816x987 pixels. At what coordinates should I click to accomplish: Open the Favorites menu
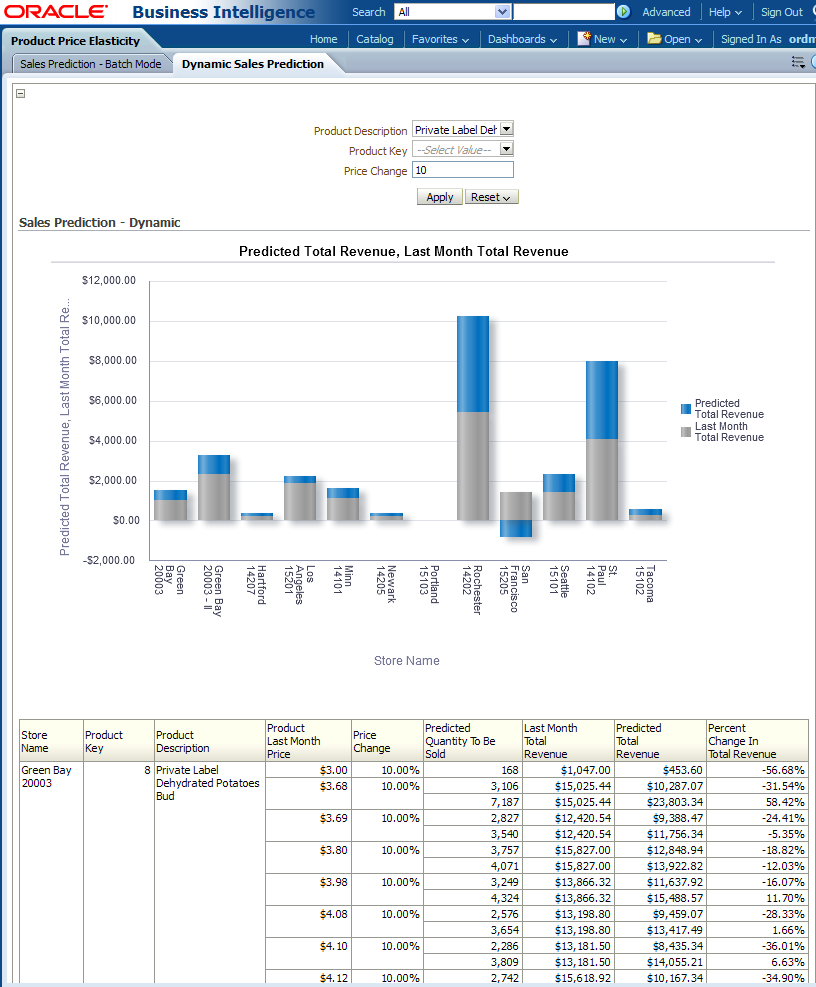(440, 39)
